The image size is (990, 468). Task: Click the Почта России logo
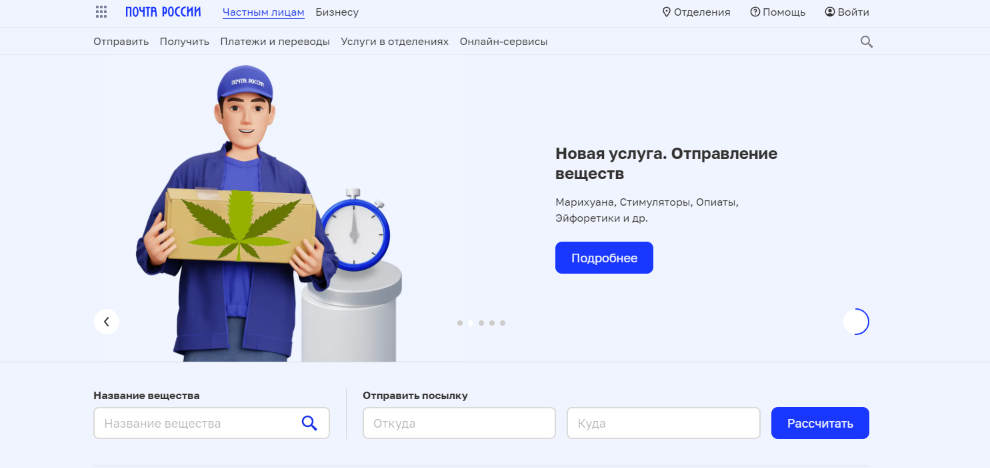163,12
